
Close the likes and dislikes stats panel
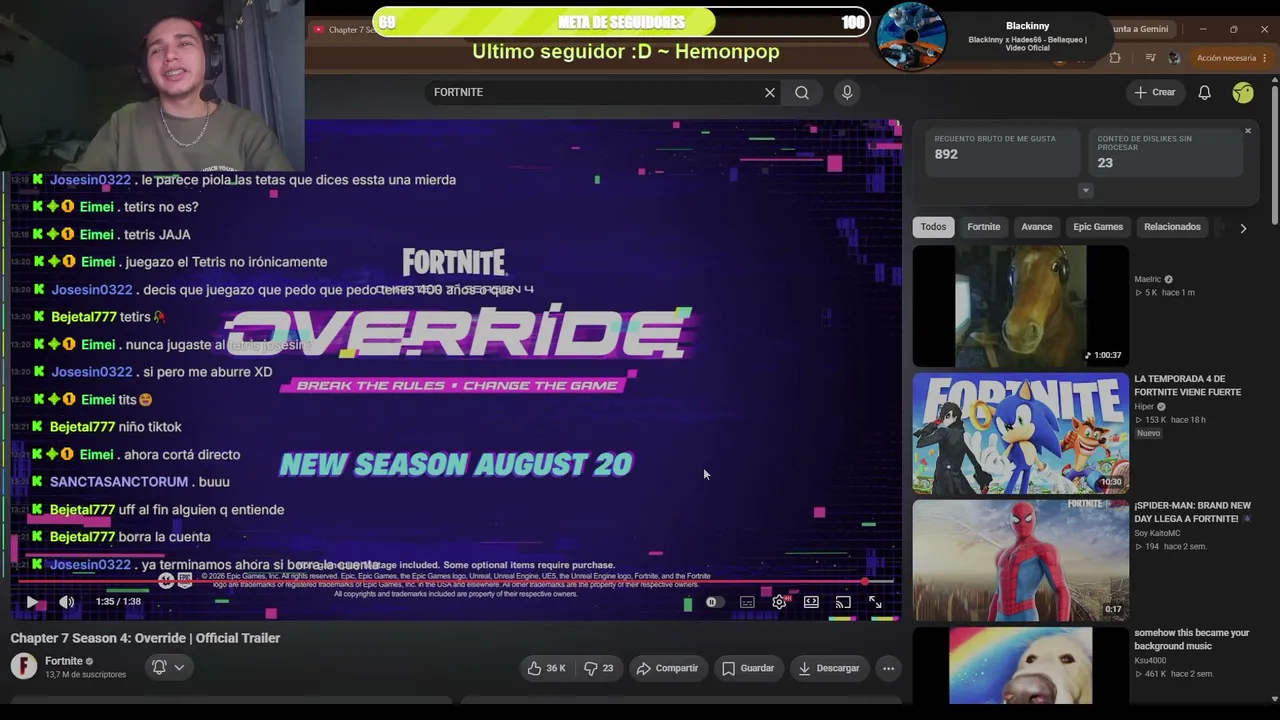(x=1248, y=131)
